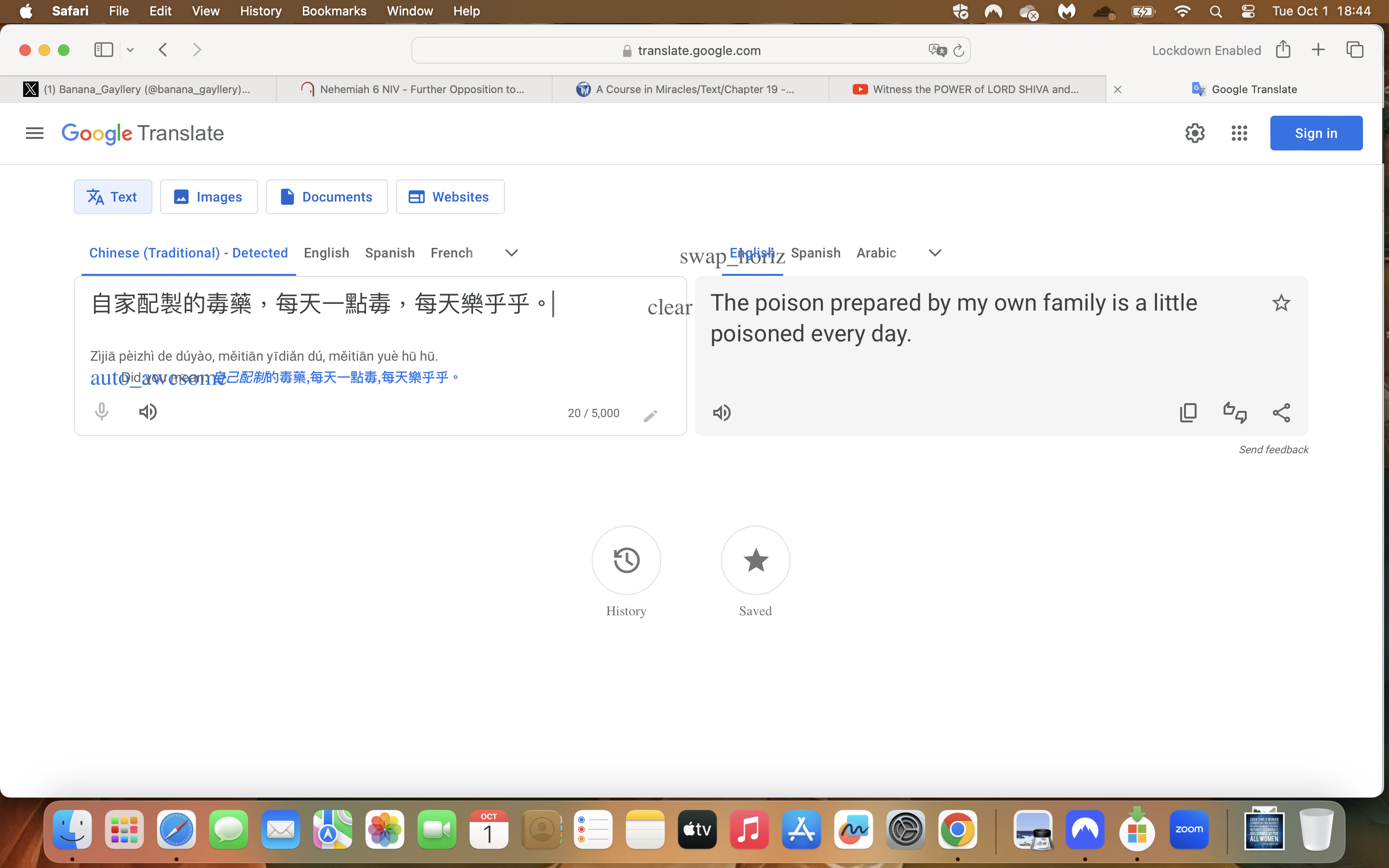
Task: Open the View menu
Action: [x=205, y=11]
